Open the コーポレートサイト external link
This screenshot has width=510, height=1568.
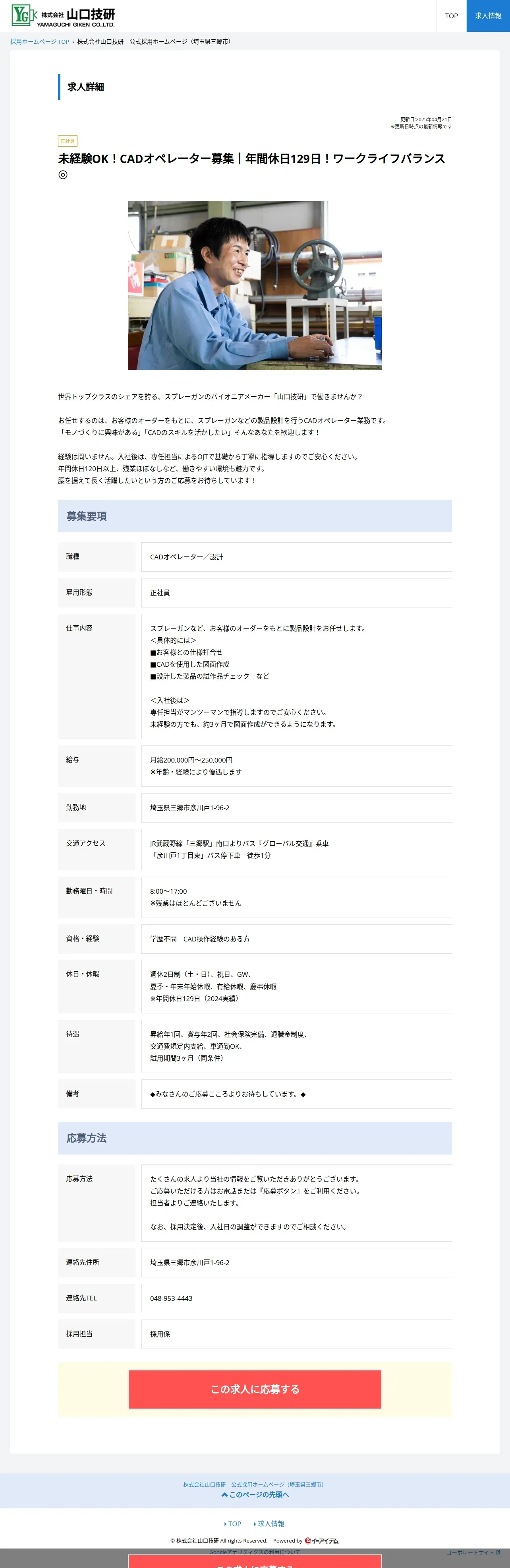pyautogui.click(x=473, y=1552)
